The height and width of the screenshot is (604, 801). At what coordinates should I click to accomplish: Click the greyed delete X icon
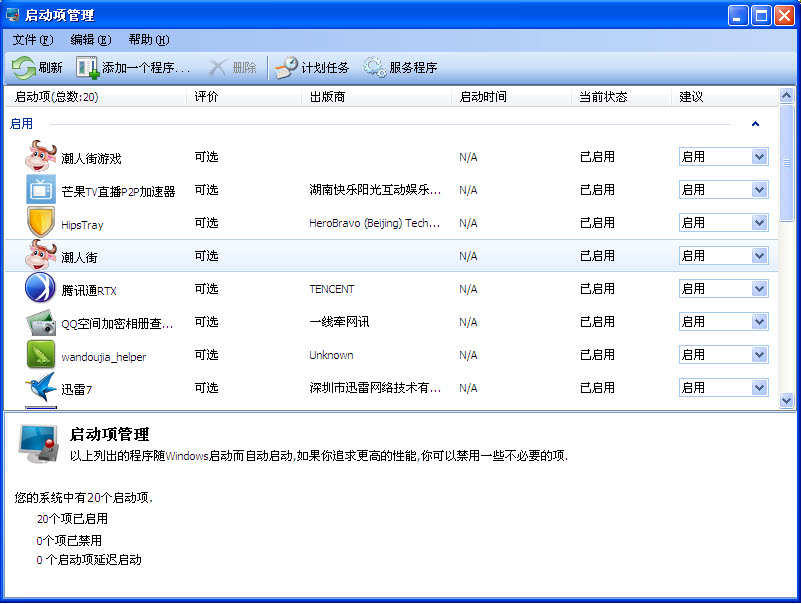pyautogui.click(x=218, y=67)
